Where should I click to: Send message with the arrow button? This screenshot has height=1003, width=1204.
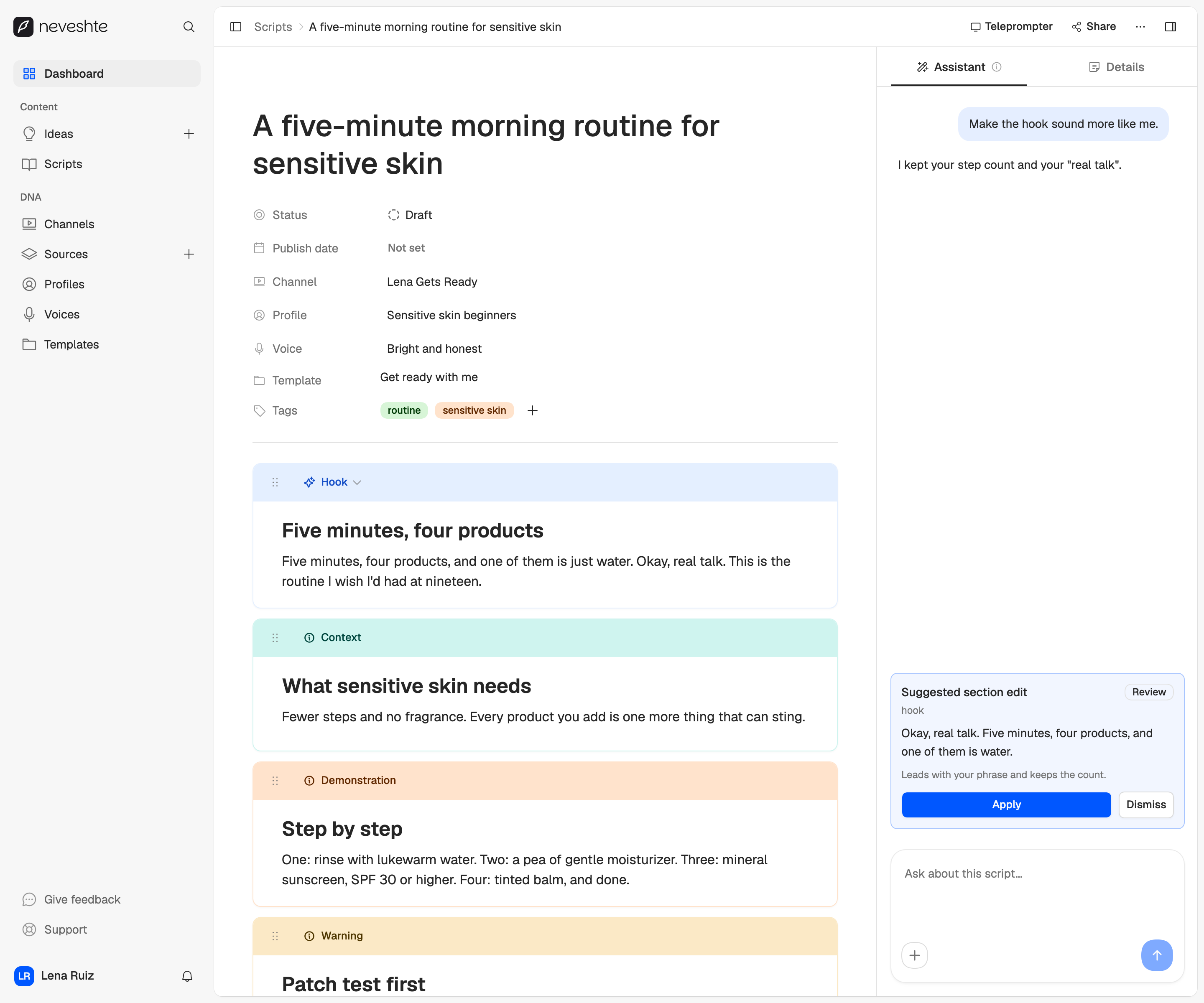click(x=1156, y=955)
